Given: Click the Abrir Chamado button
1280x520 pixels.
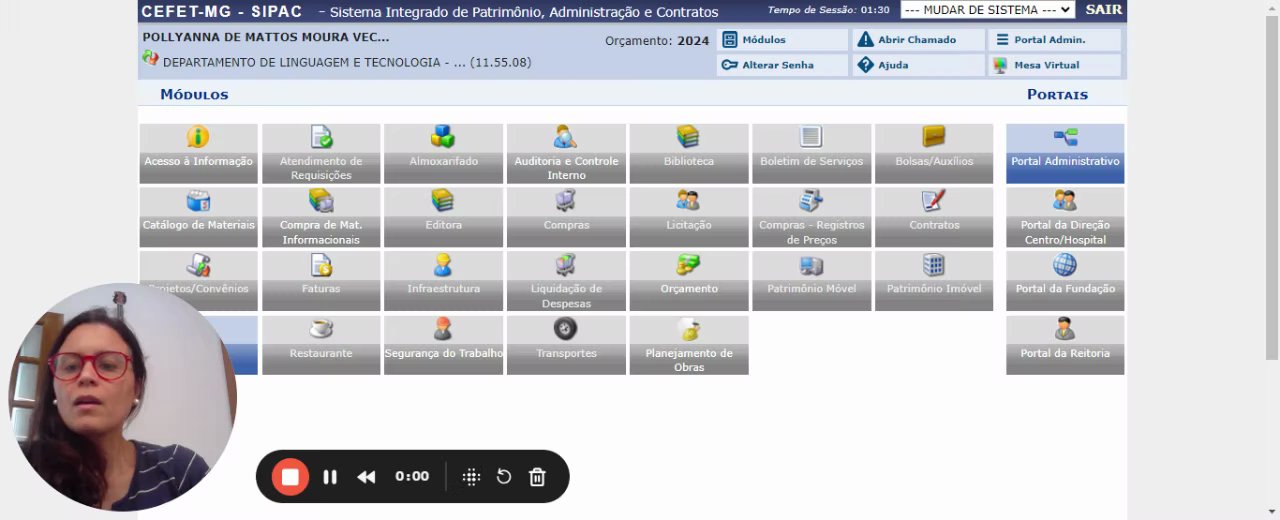Looking at the screenshot, I should [x=918, y=40].
